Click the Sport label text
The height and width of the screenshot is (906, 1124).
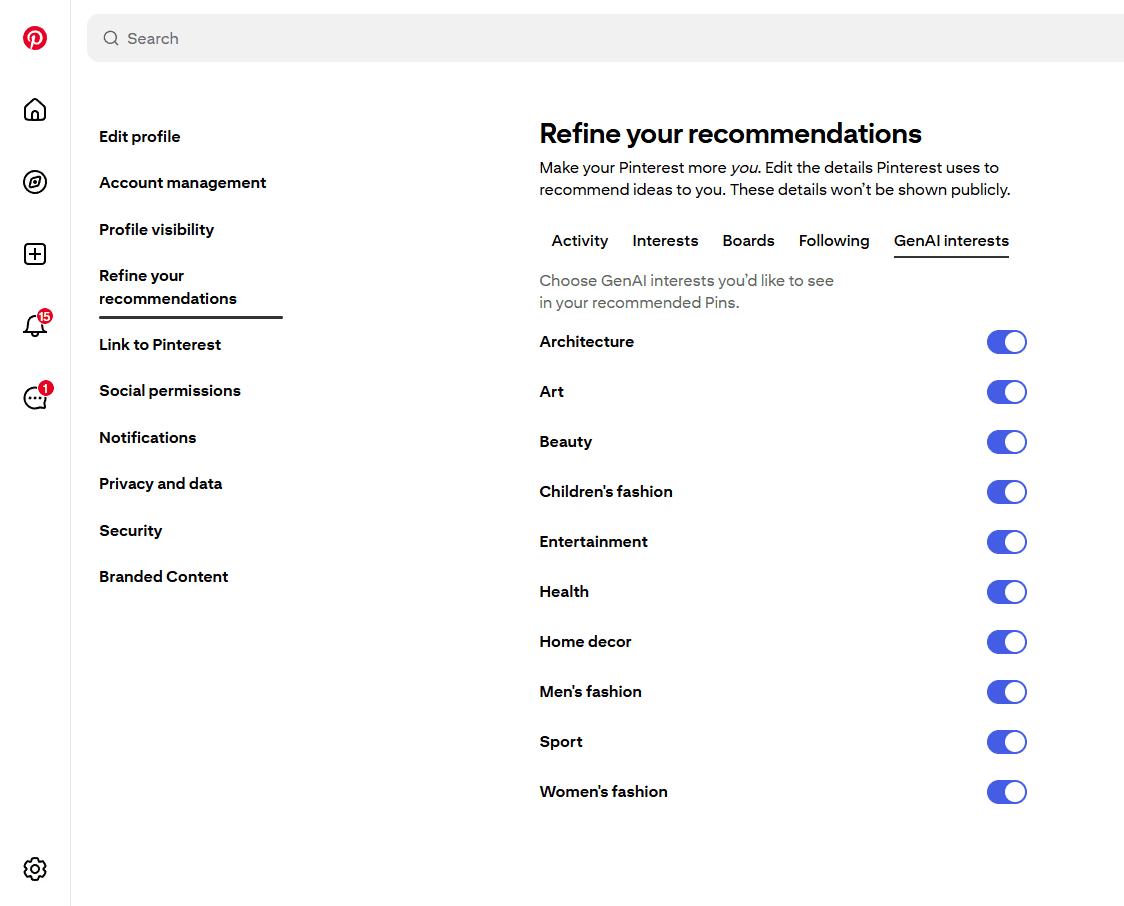[561, 742]
